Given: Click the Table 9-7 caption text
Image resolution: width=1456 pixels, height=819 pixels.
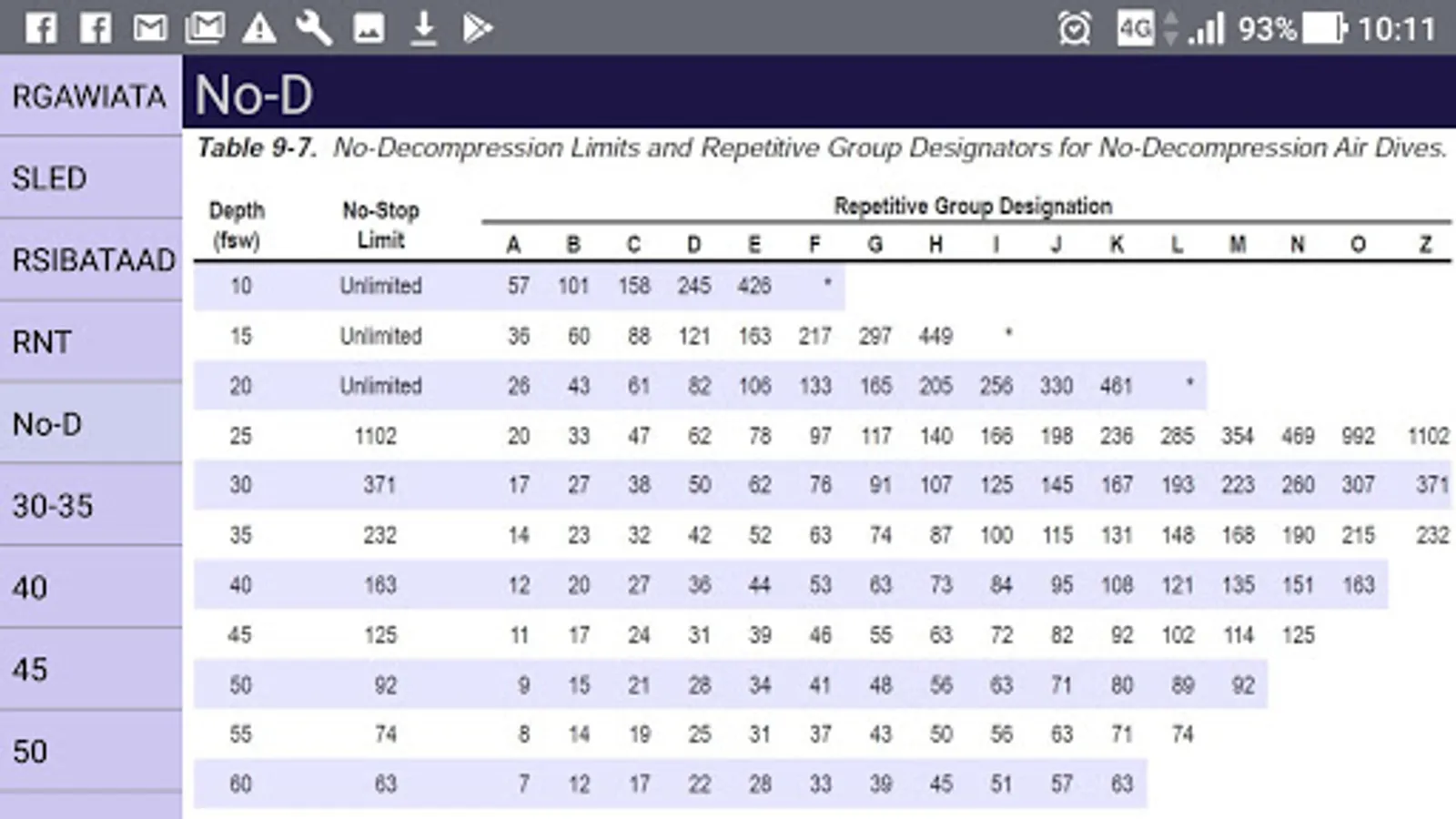Looking at the screenshot, I should pyautogui.click(x=822, y=147).
